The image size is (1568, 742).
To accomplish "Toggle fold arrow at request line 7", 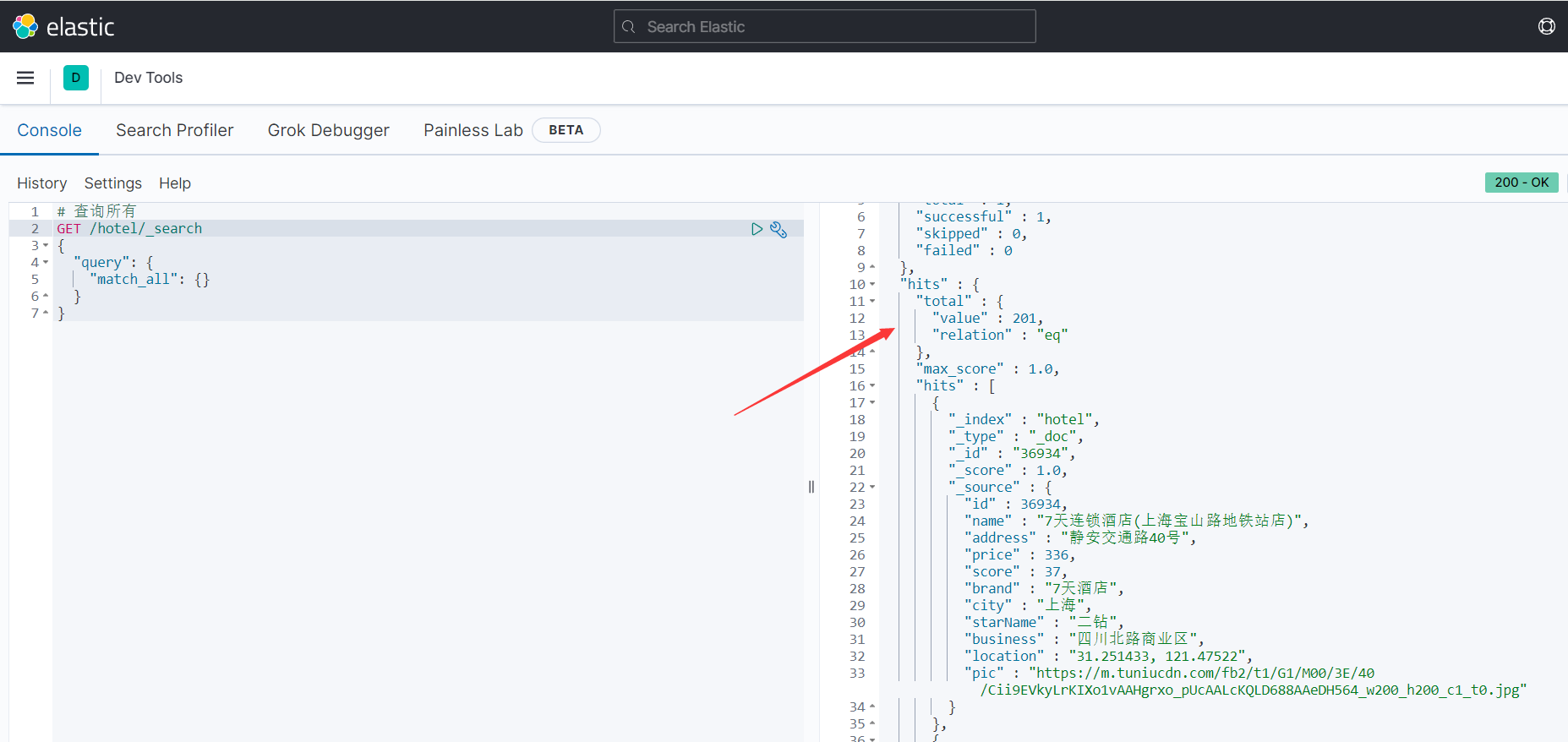I will pos(46,314).
